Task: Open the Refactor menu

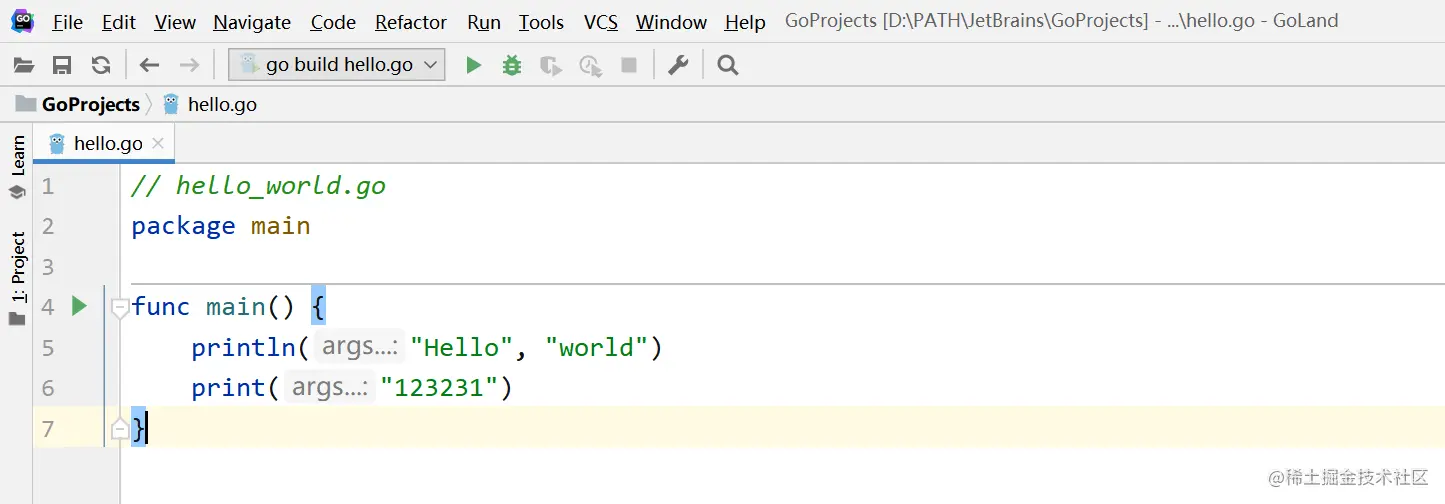Action: [411, 22]
